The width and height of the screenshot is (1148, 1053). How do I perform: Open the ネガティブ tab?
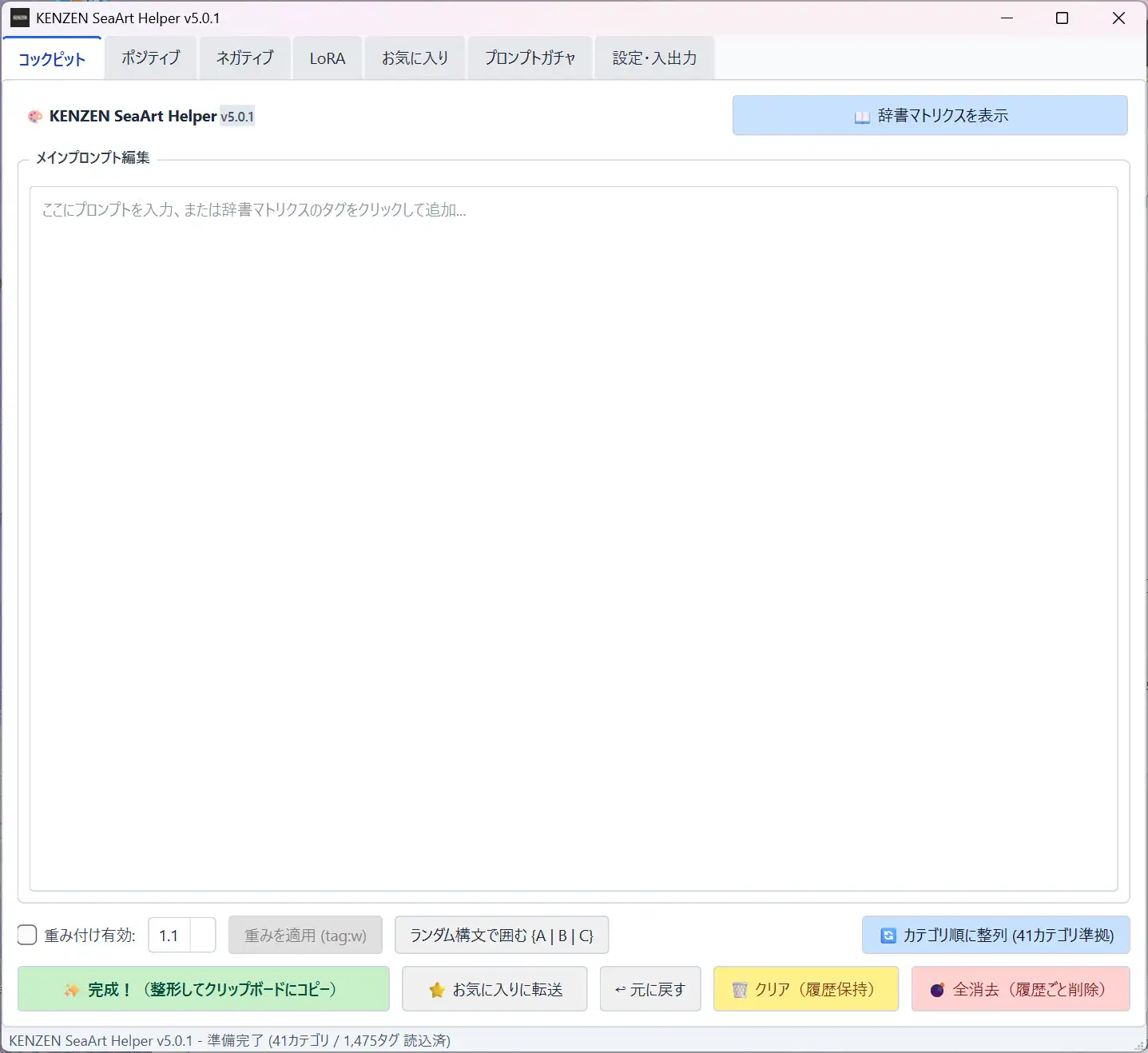point(244,58)
